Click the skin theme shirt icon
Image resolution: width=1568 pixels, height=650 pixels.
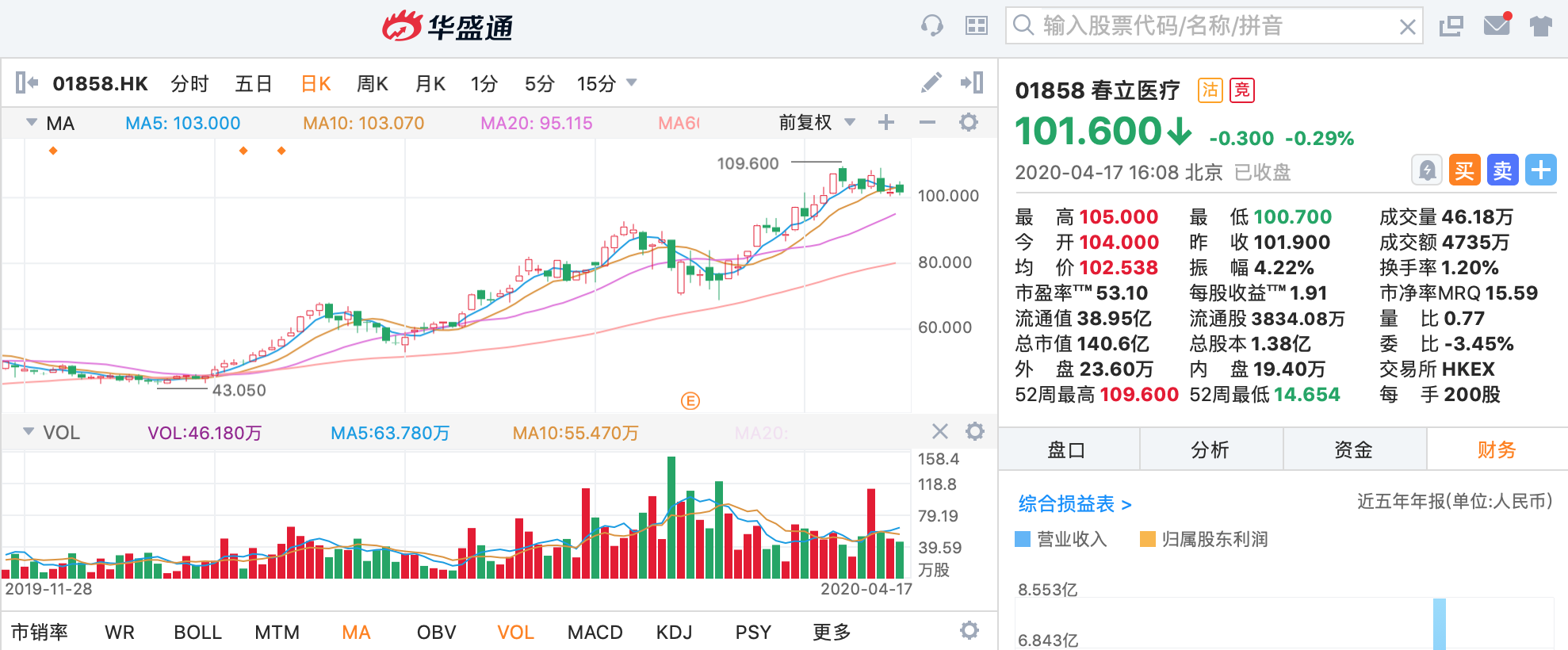1541,26
